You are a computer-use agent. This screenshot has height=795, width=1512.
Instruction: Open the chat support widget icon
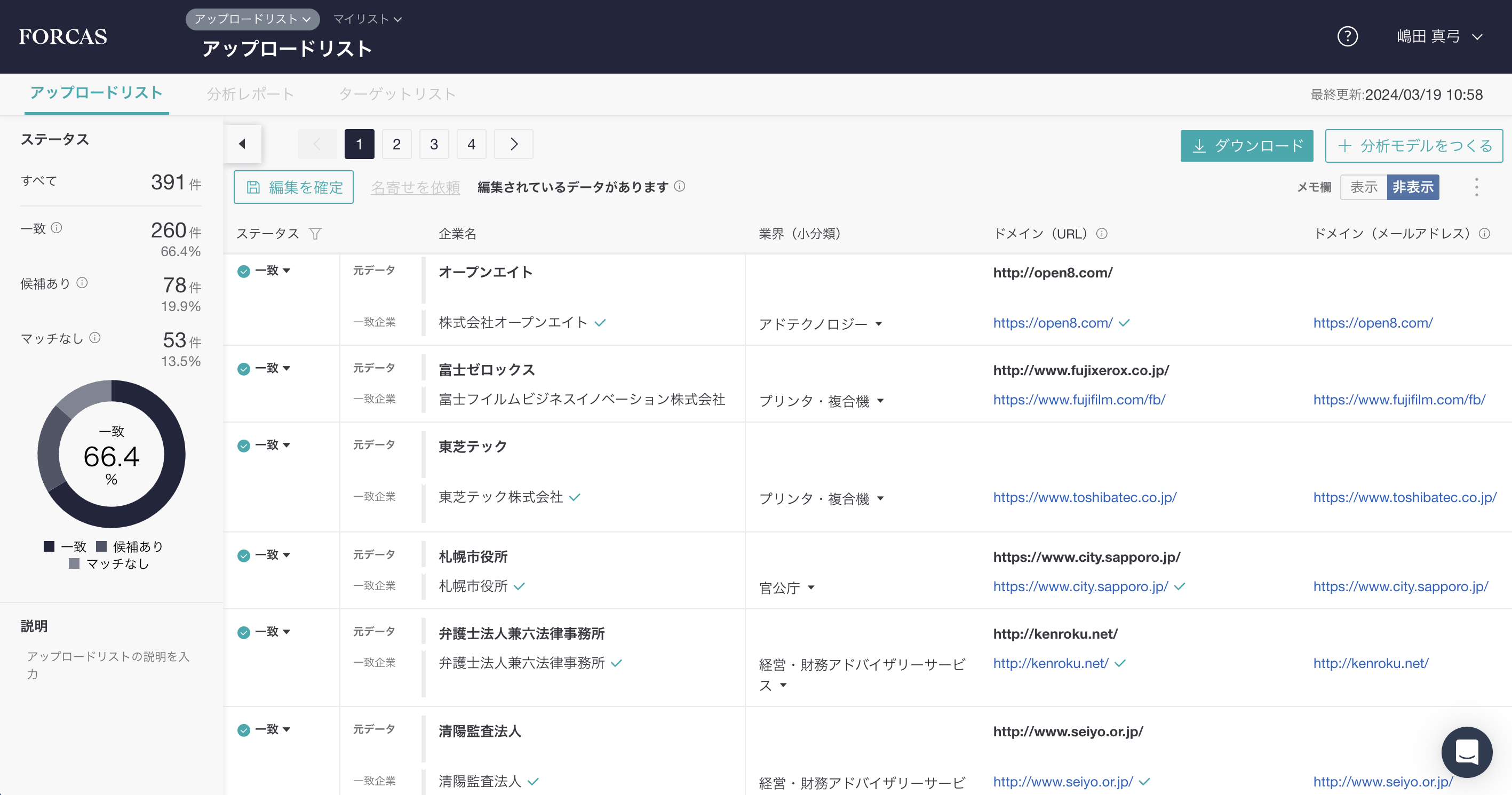tap(1466, 752)
